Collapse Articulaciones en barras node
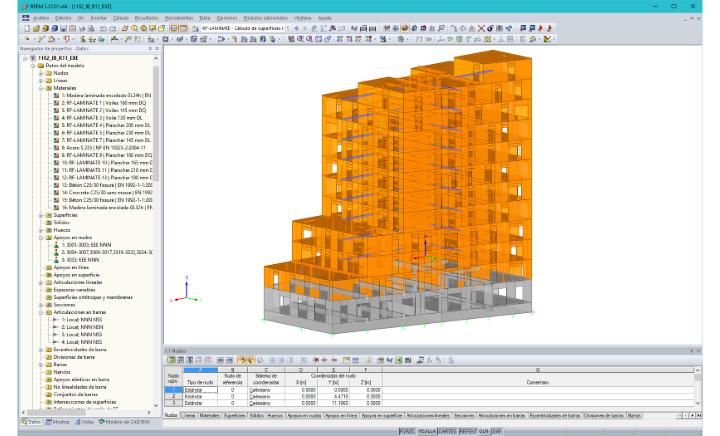This screenshot has width=720, height=436. [41, 312]
